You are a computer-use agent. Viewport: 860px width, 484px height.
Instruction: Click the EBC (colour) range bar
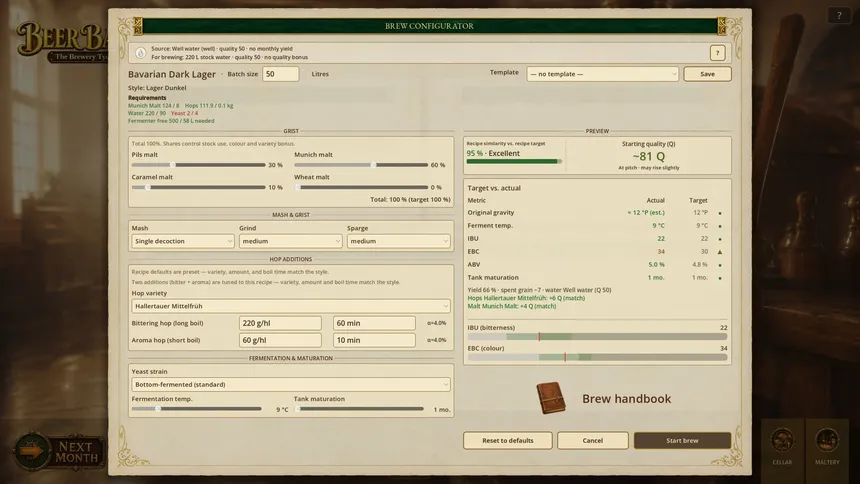tap(597, 357)
